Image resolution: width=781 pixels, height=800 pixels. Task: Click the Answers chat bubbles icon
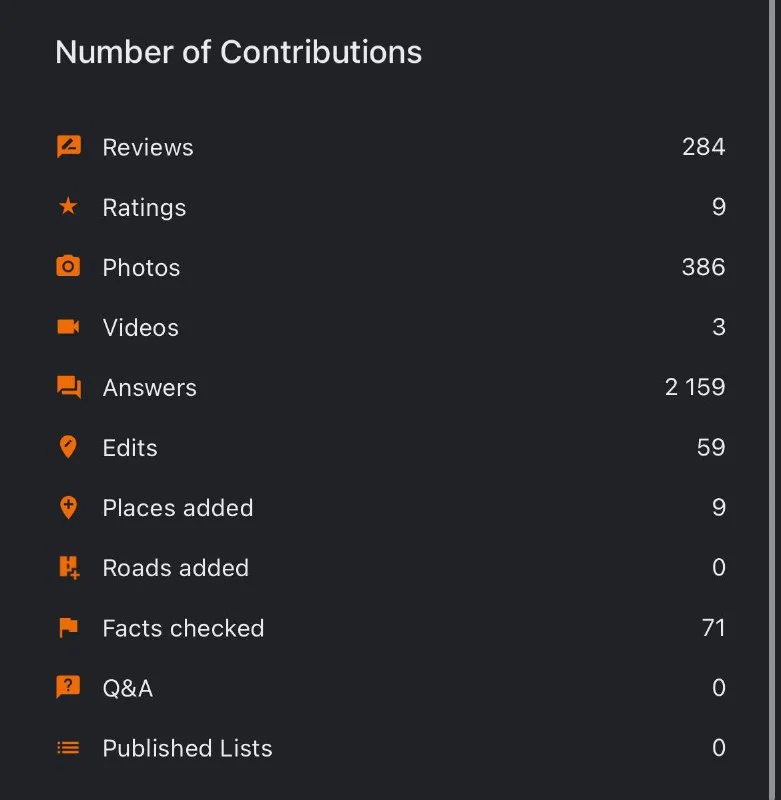[x=68, y=387]
